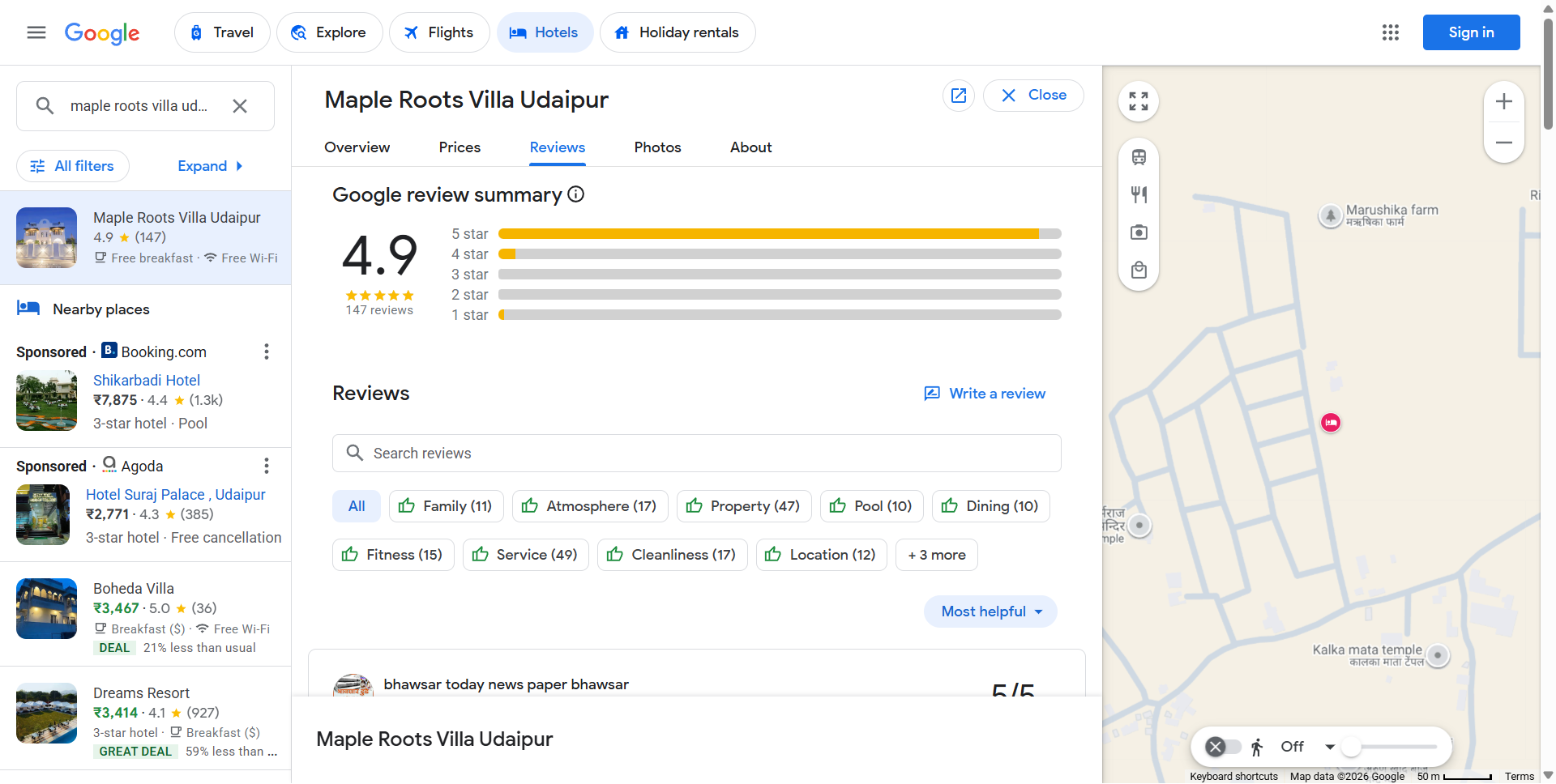Image resolution: width=1556 pixels, height=784 pixels.
Task: Open the main hamburger menu
Action: point(36,32)
